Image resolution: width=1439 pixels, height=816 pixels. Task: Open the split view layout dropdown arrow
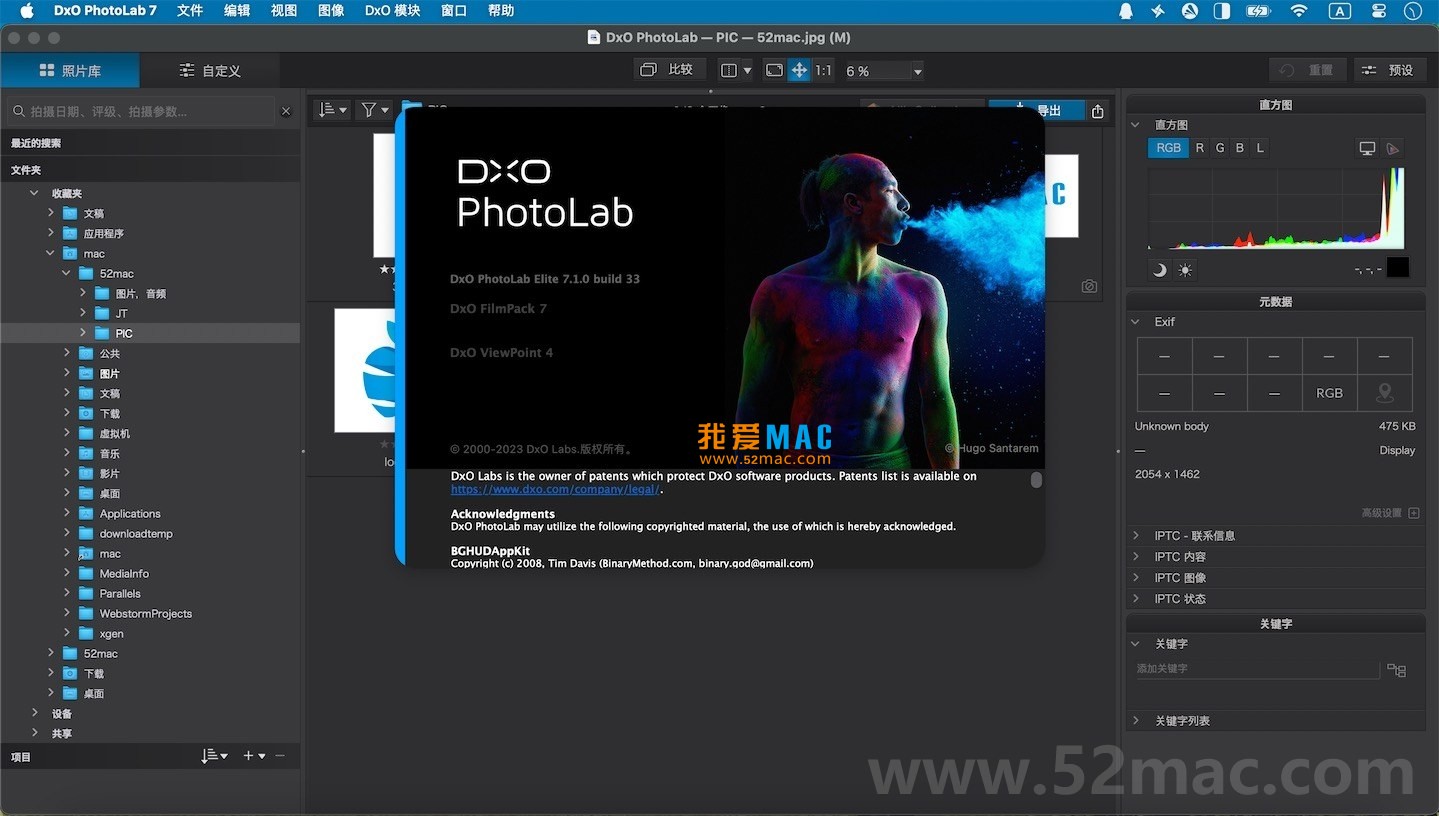pyautogui.click(x=747, y=71)
